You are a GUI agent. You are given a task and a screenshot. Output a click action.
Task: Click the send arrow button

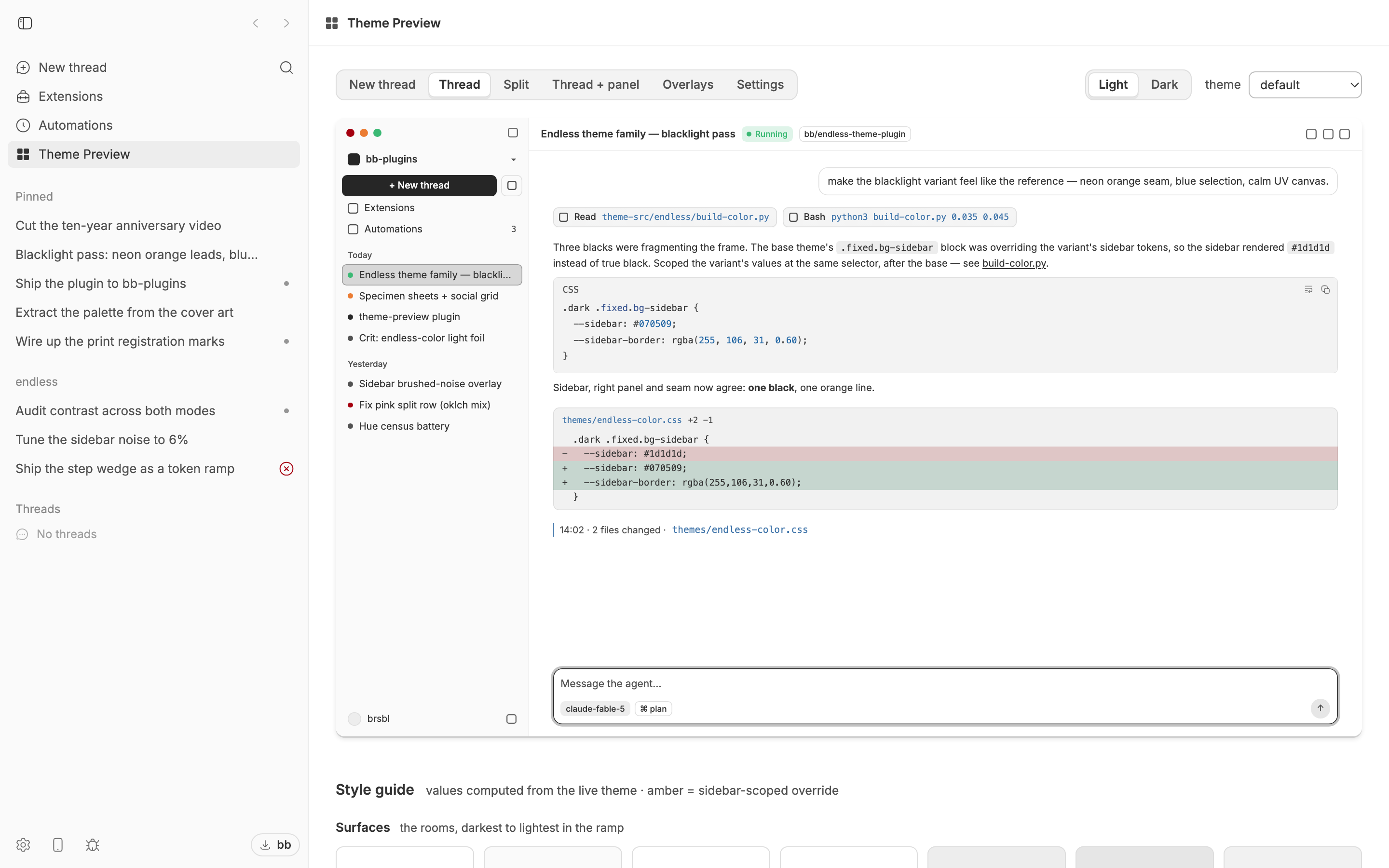(x=1320, y=708)
